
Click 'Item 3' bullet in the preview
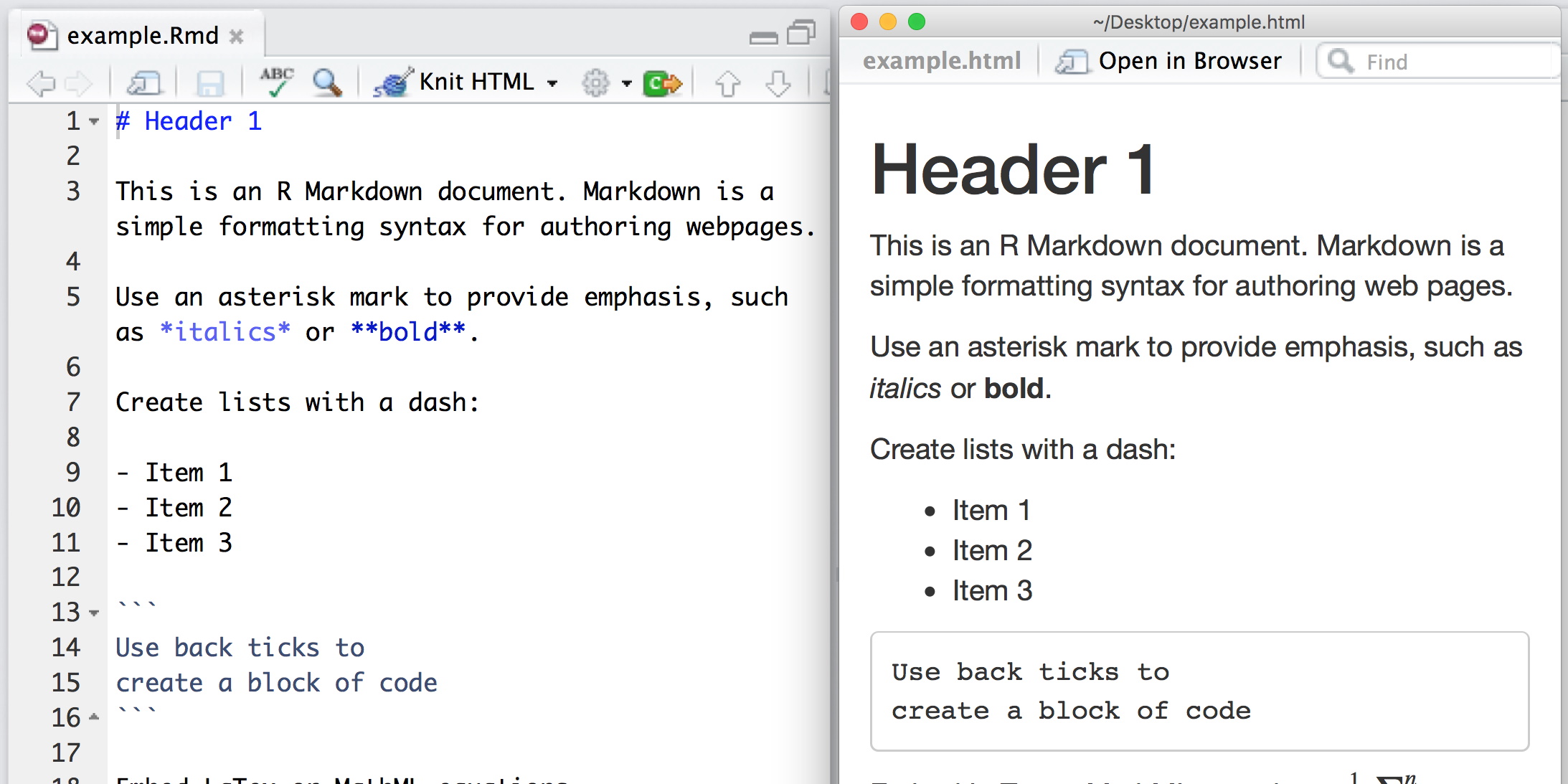(x=992, y=591)
